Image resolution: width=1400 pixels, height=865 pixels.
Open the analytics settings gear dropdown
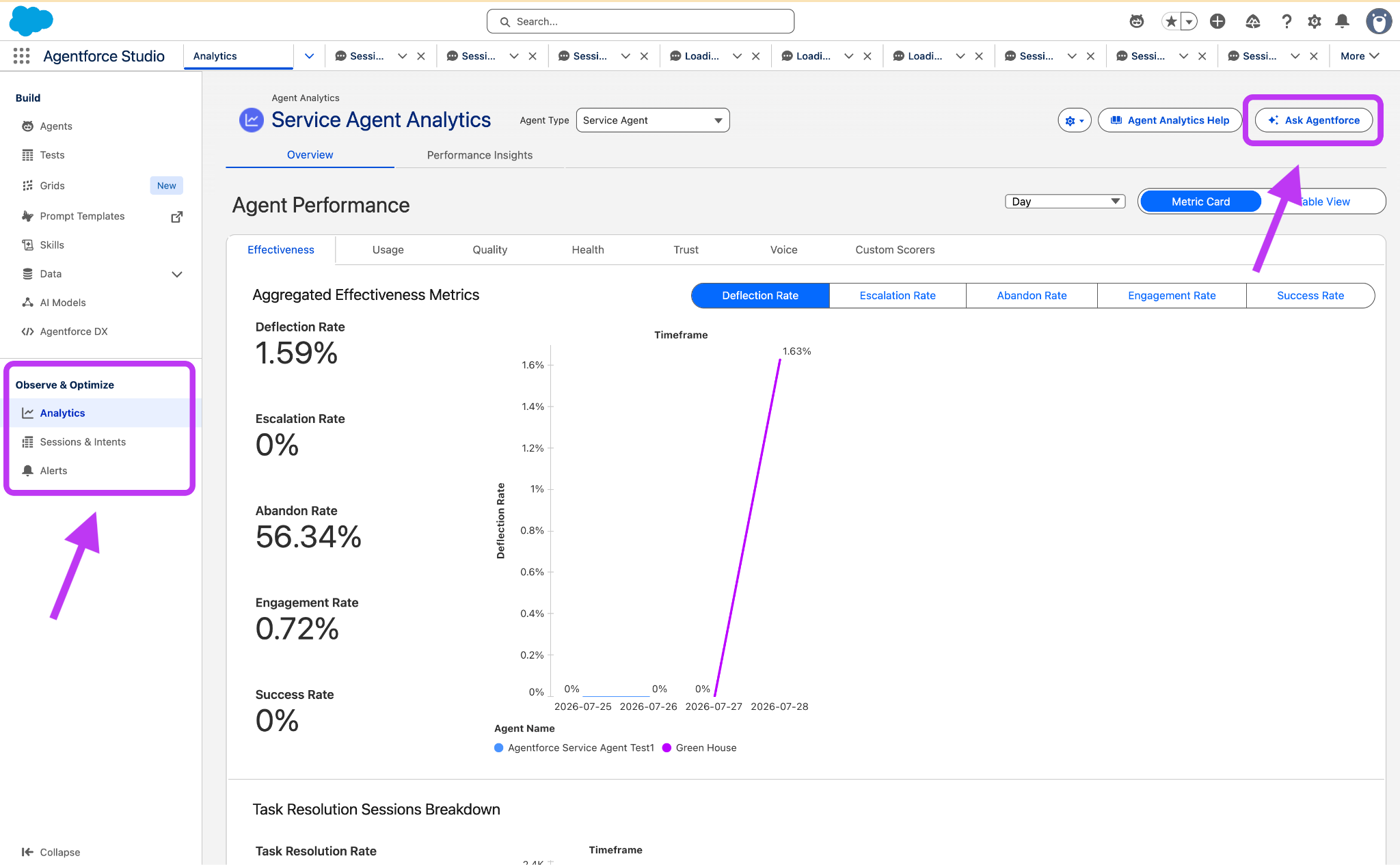[x=1074, y=121]
